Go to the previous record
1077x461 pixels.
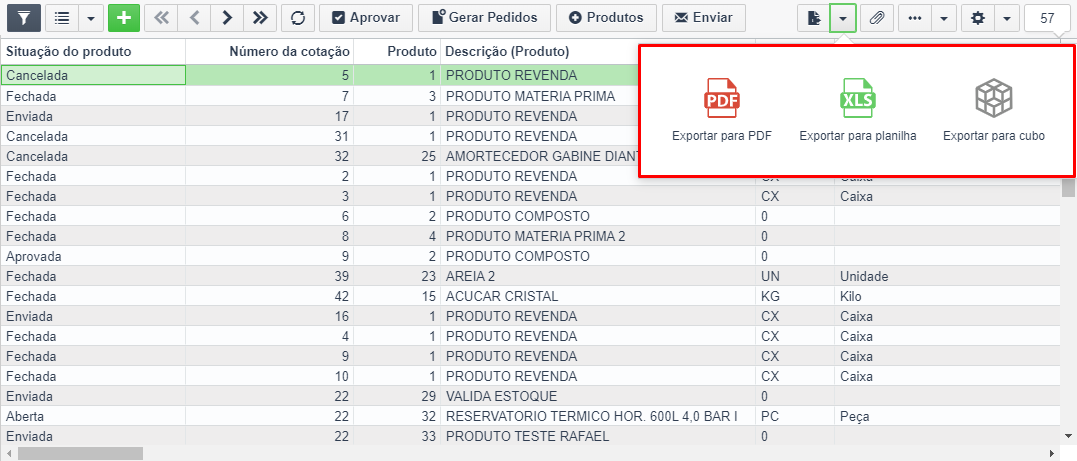[x=194, y=18]
